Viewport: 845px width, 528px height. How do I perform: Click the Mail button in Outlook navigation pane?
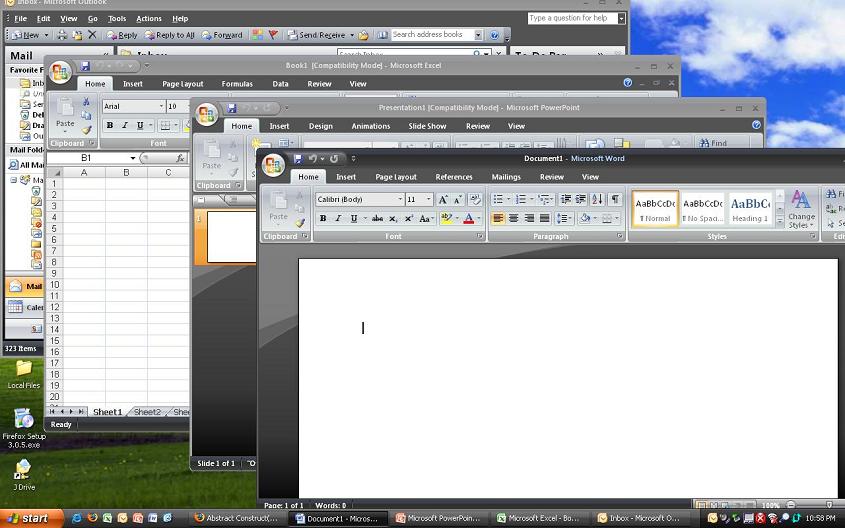(x=25, y=286)
